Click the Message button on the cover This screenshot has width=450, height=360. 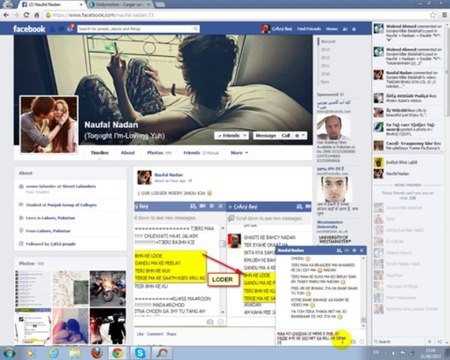coord(266,135)
